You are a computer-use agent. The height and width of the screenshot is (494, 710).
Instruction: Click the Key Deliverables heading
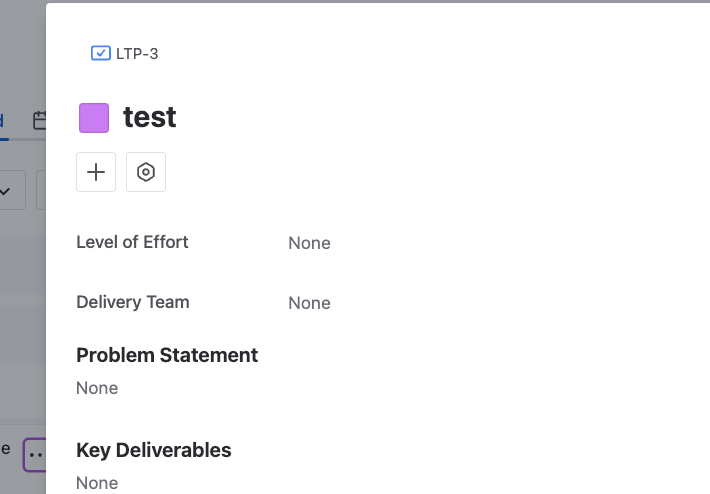pos(154,450)
